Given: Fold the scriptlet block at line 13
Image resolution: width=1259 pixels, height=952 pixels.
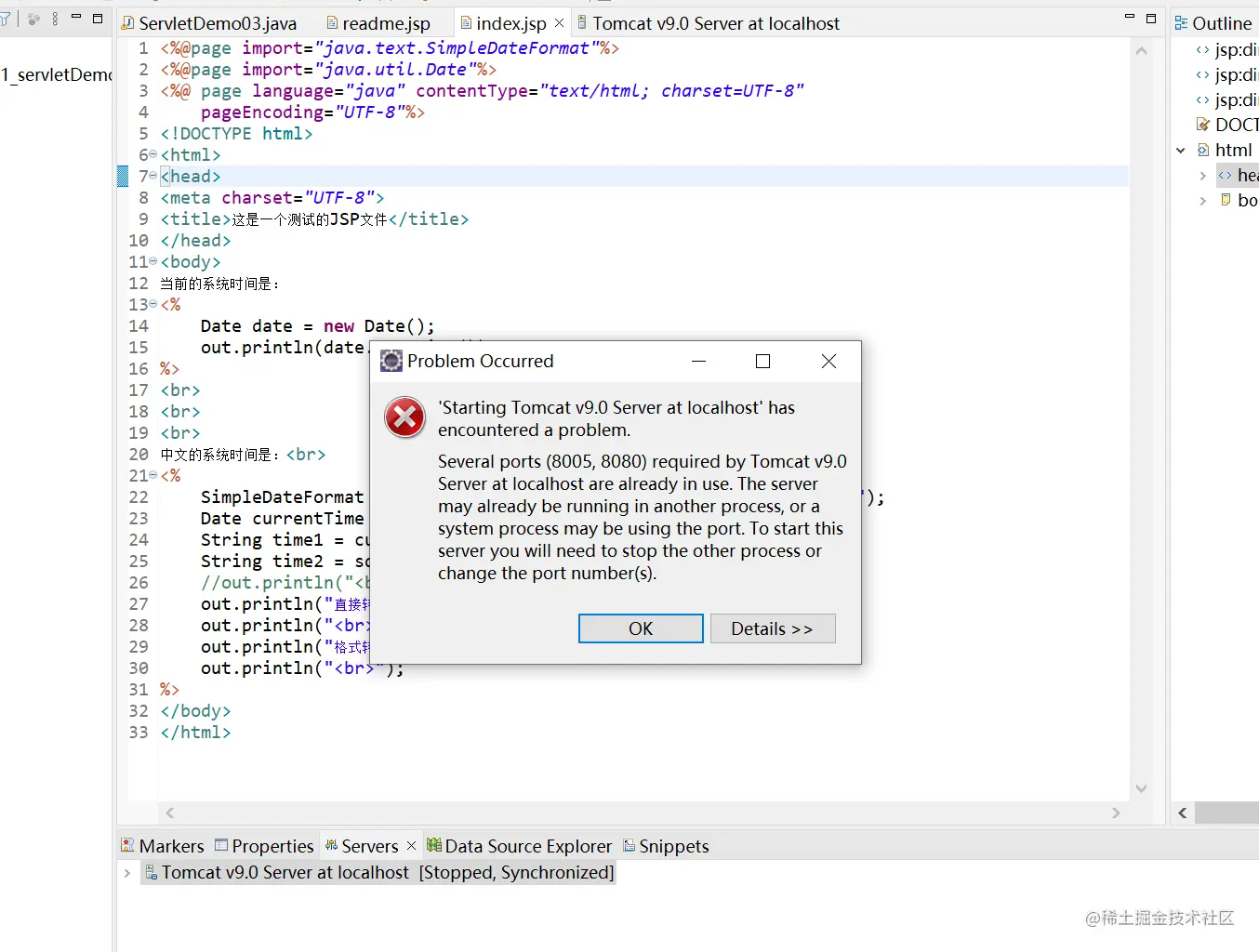Looking at the screenshot, I should [153, 305].
